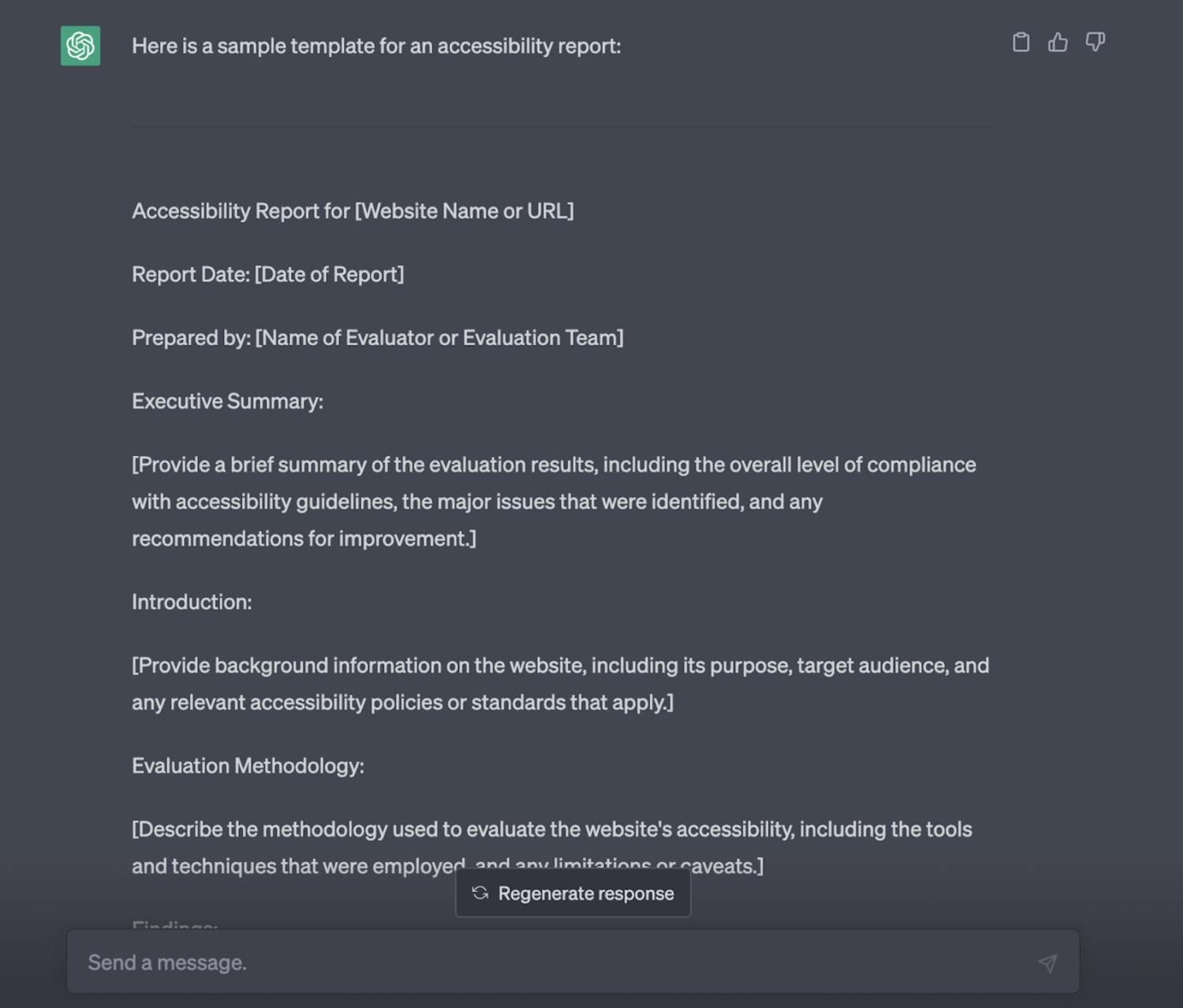Click the "Here is a sample template" intro line
Image resolution: width=1183 pixels, height=1008 pixels.
click(376, 46)
